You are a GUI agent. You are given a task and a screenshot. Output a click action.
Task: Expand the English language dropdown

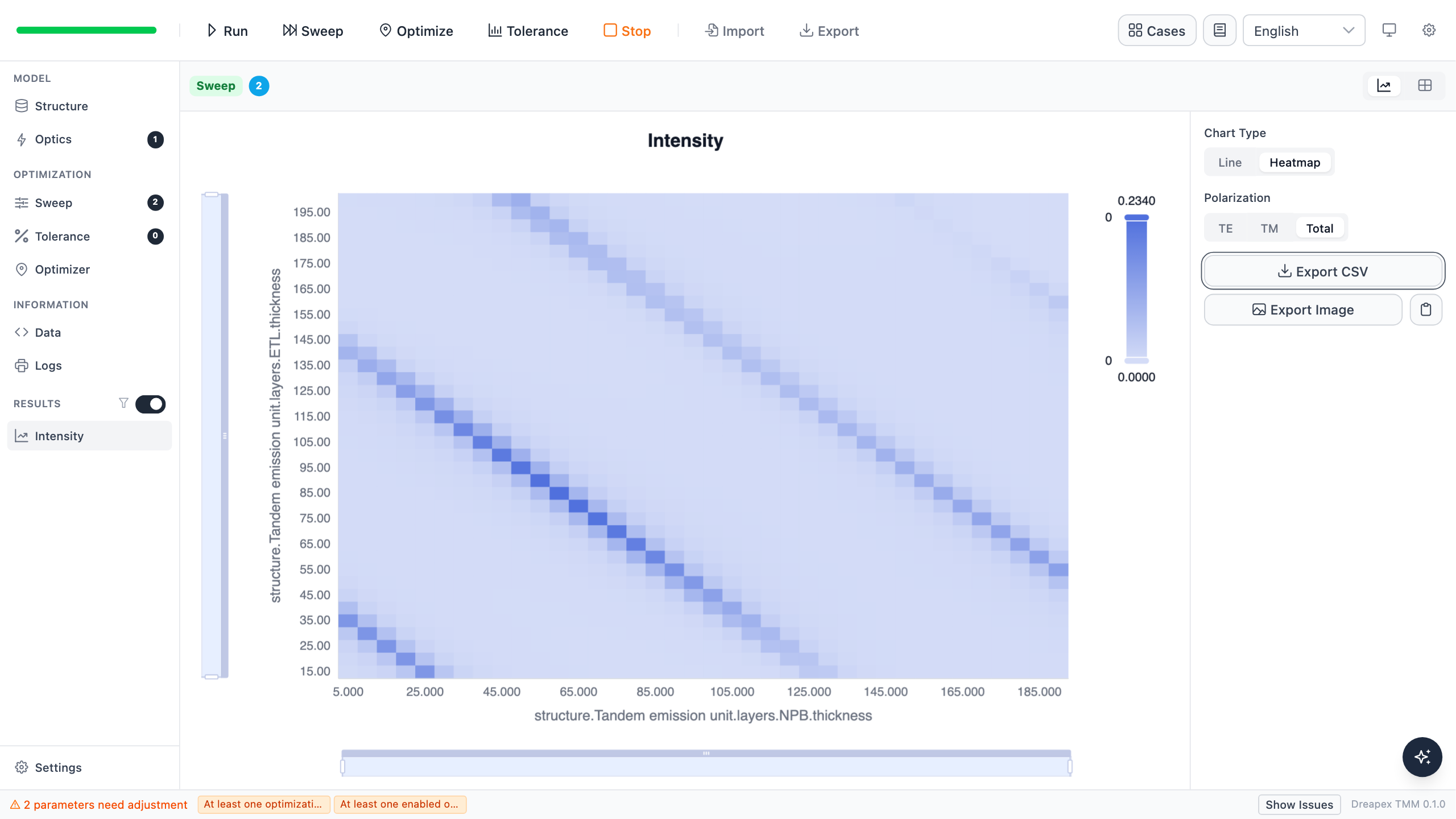pyautogui.click(x=1304, y=31)
